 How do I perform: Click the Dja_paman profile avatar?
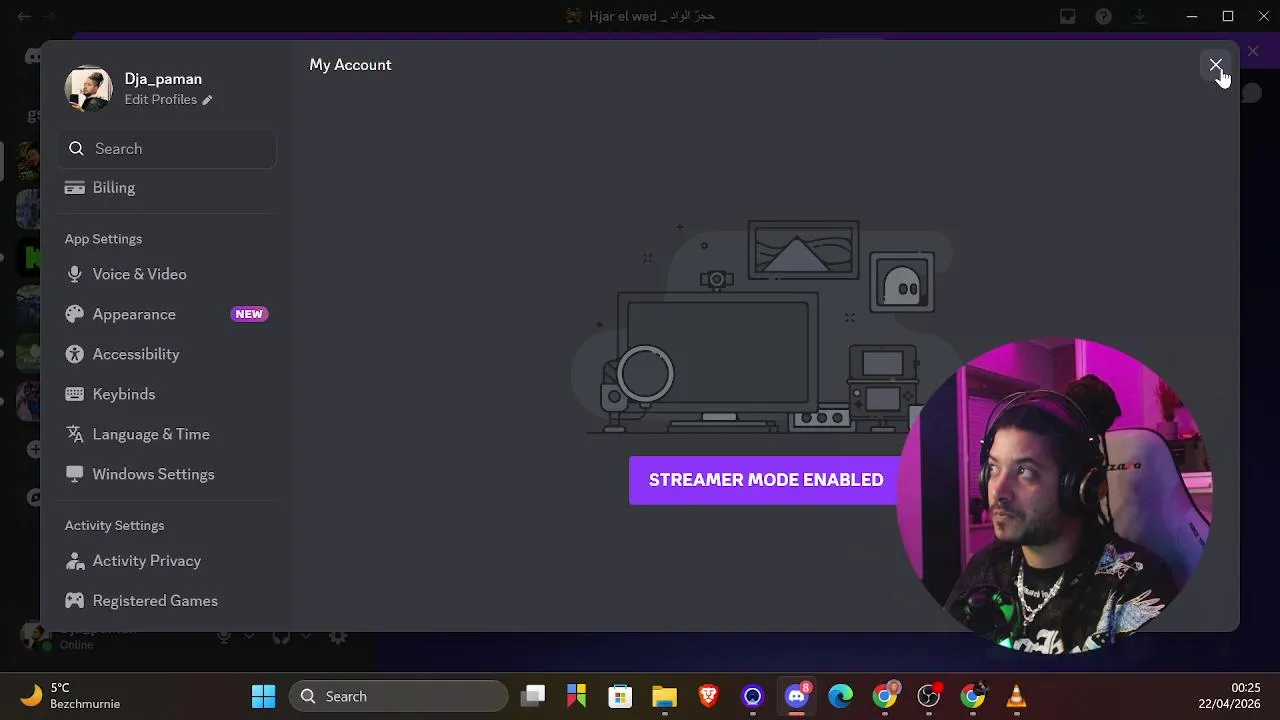88,89
